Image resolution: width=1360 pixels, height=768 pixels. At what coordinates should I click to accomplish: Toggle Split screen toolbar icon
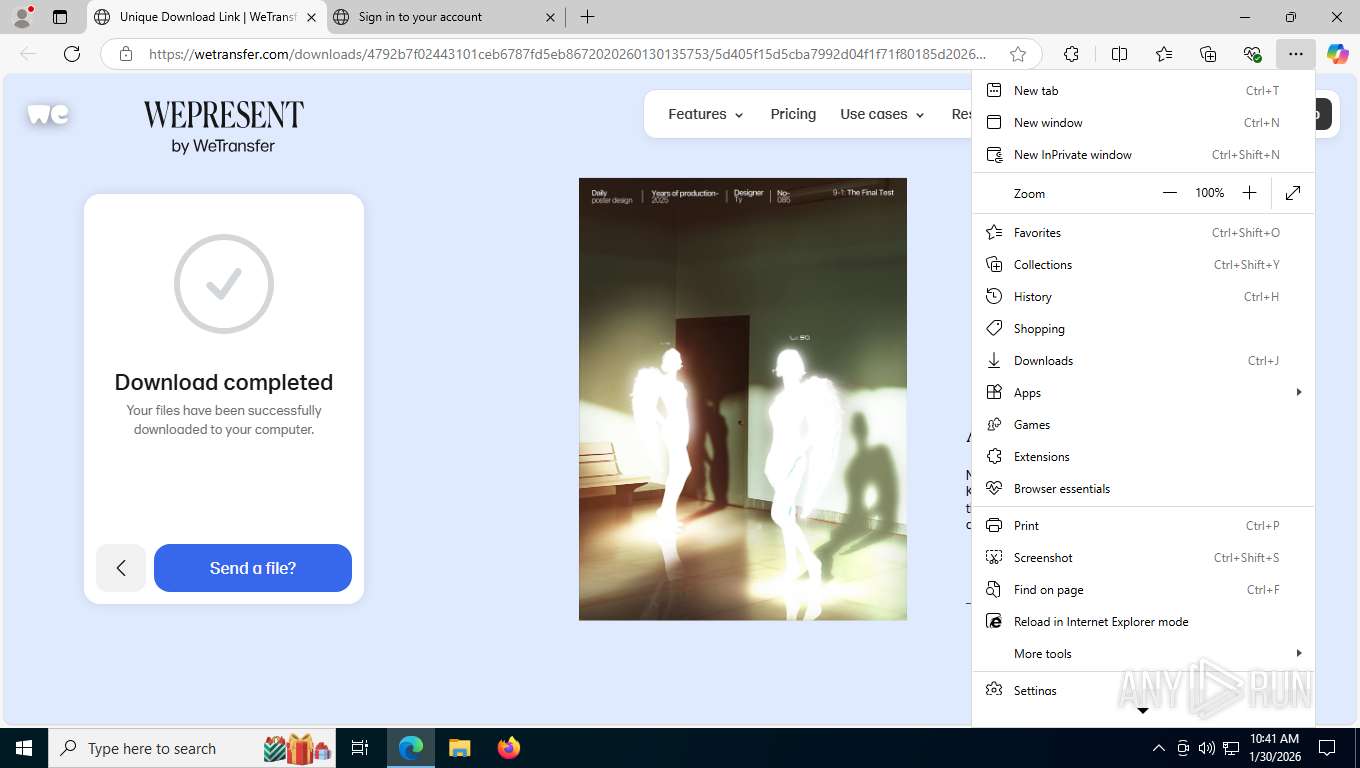pos(1119,54)
